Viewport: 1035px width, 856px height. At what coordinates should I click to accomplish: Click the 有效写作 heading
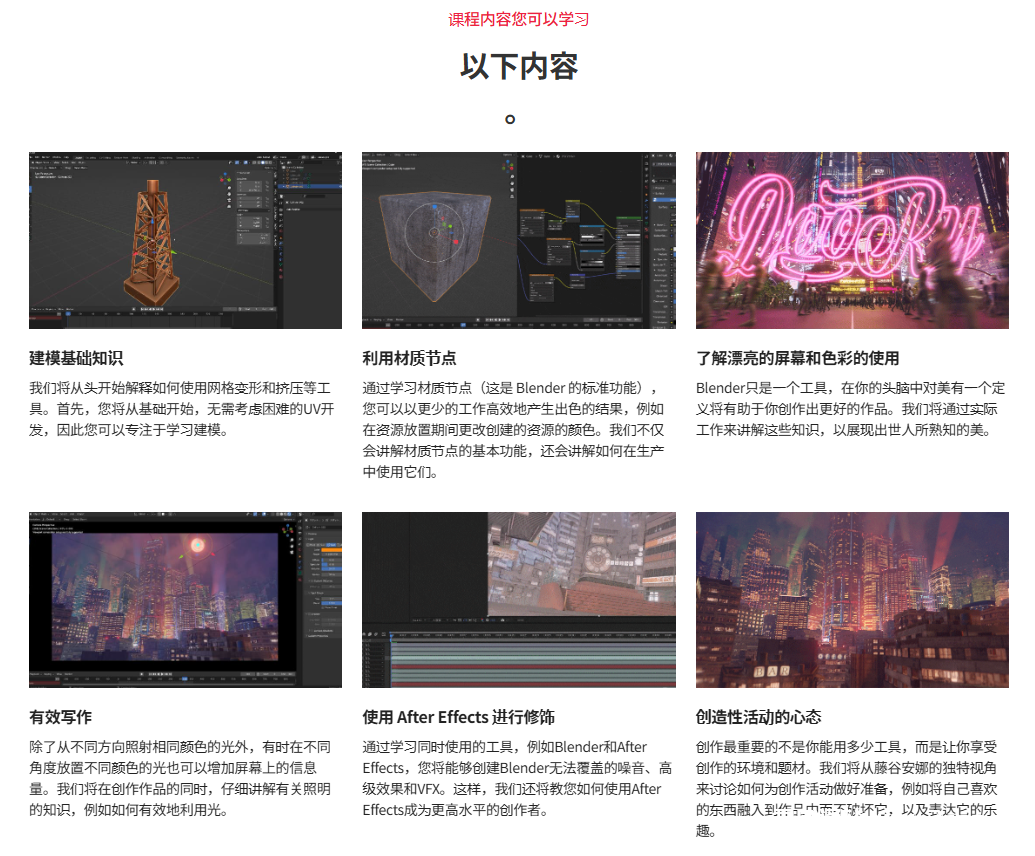(x=61, y=717)
